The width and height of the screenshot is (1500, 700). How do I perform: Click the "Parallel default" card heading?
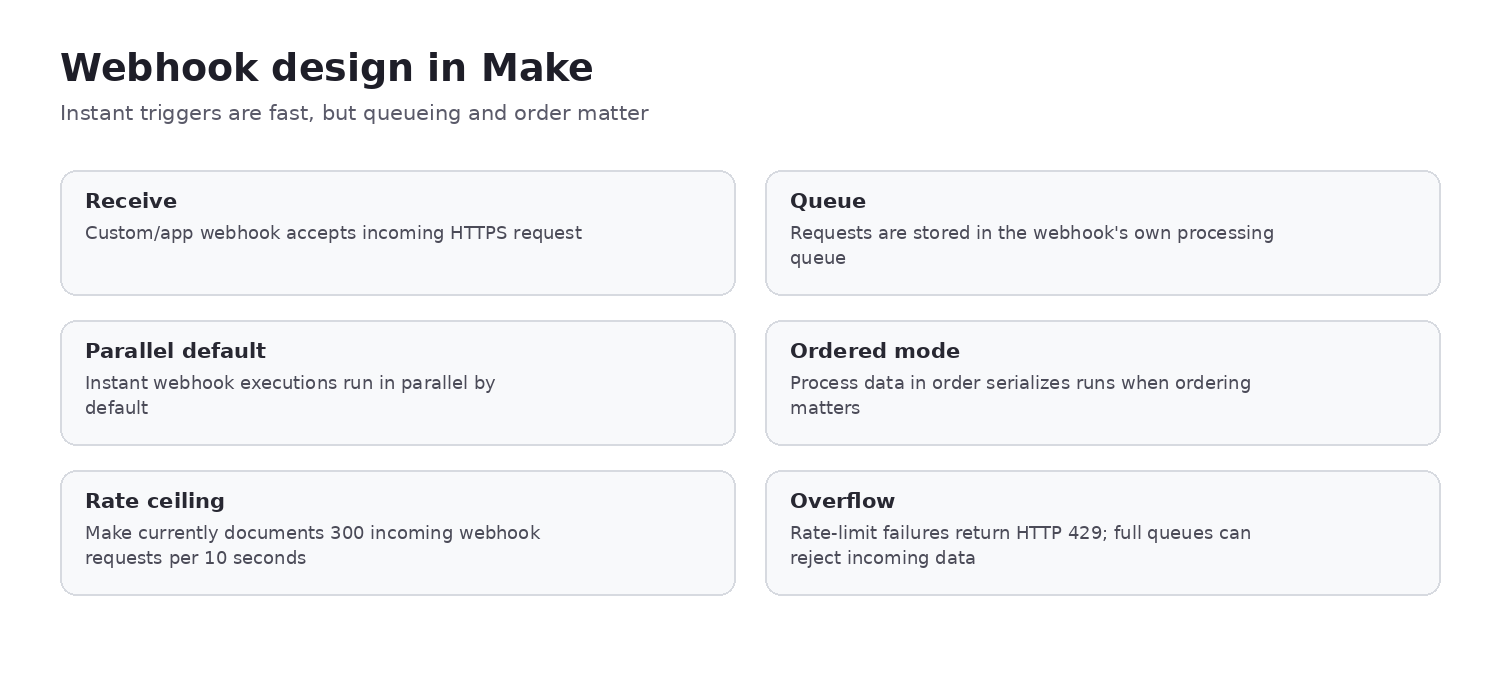175,351
